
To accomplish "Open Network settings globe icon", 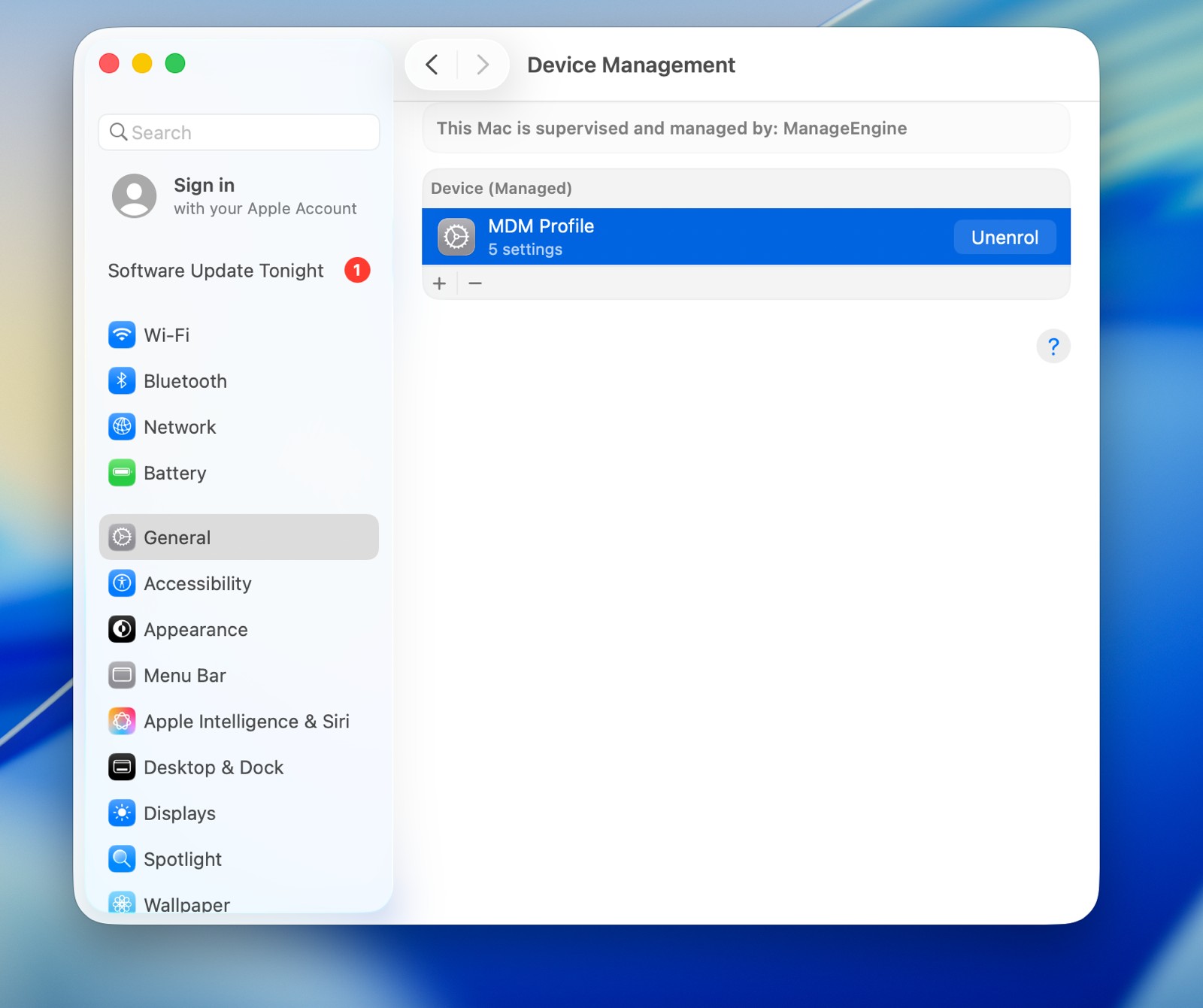I will [x=122, y=427].
